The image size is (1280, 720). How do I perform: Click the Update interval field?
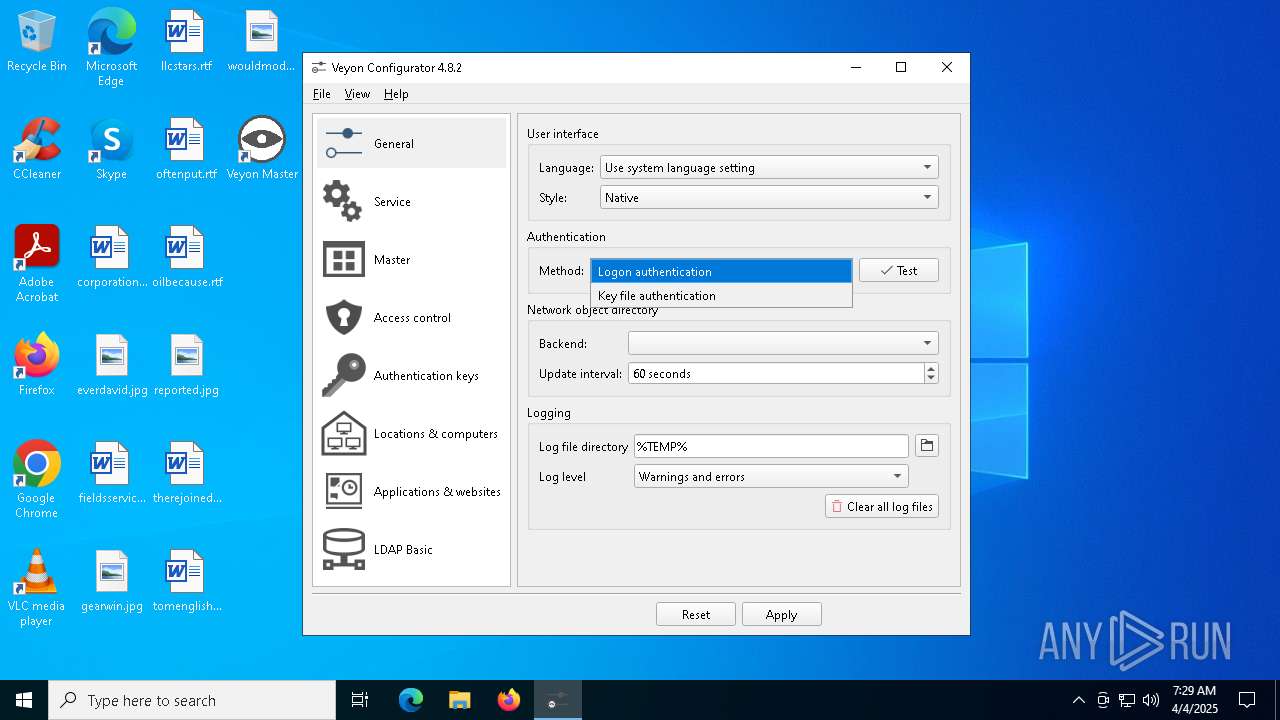[776, 373]
